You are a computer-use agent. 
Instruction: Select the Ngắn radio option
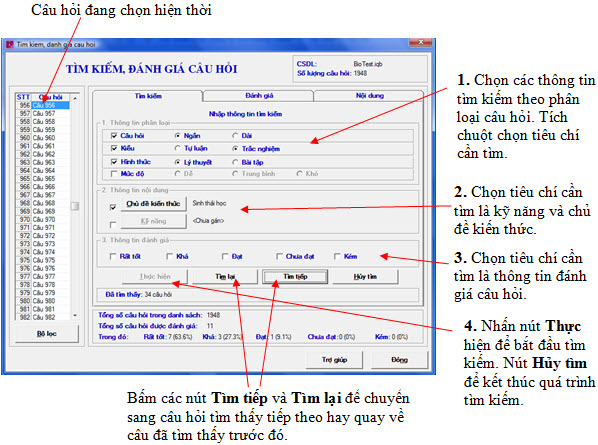(177, 136)
